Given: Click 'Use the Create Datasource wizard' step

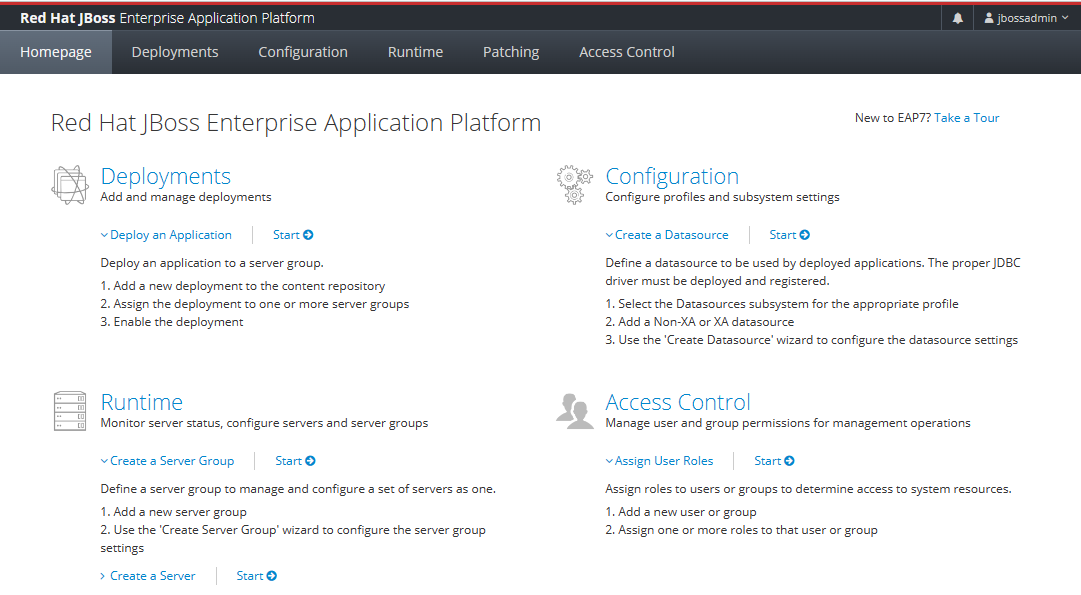Looking at the screenshot, I should [x=811, y=340].
